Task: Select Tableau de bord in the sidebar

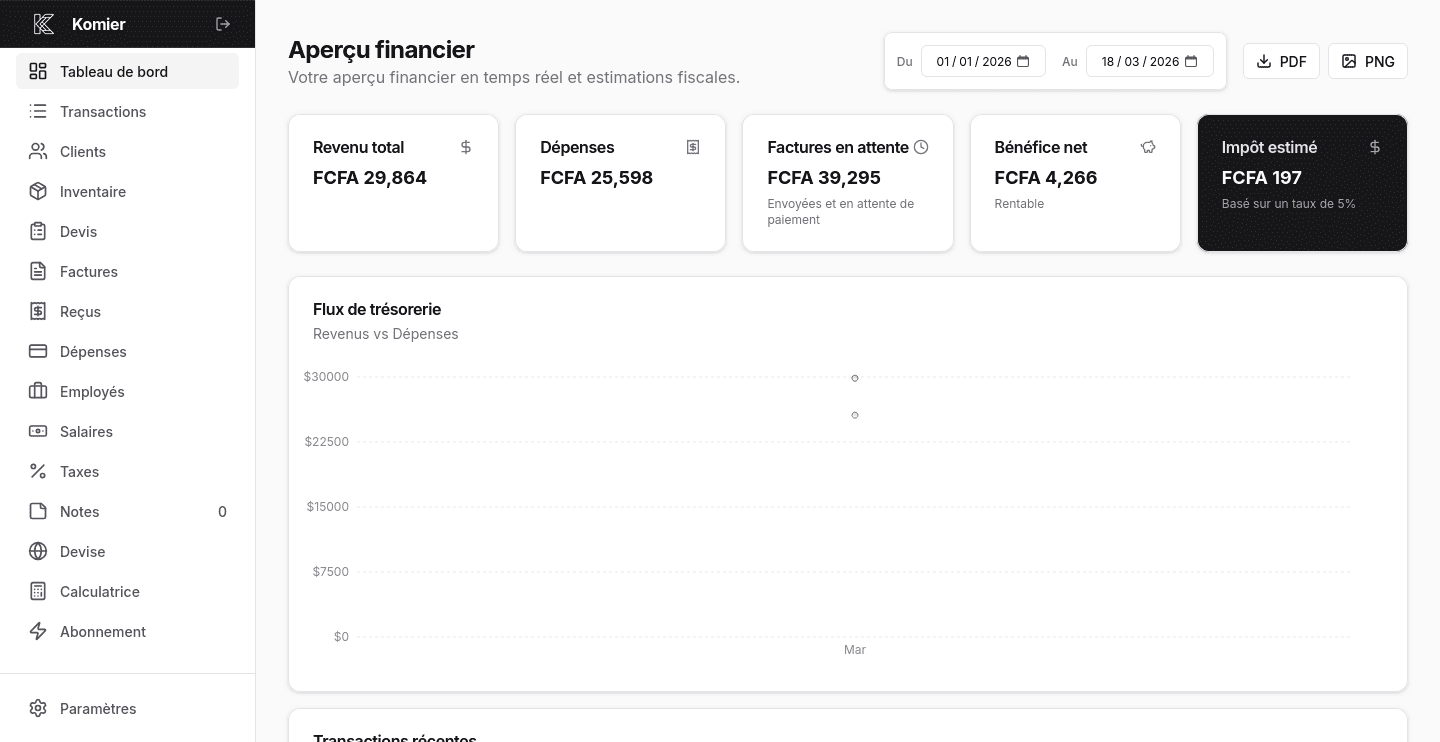Action: point(114,71)
